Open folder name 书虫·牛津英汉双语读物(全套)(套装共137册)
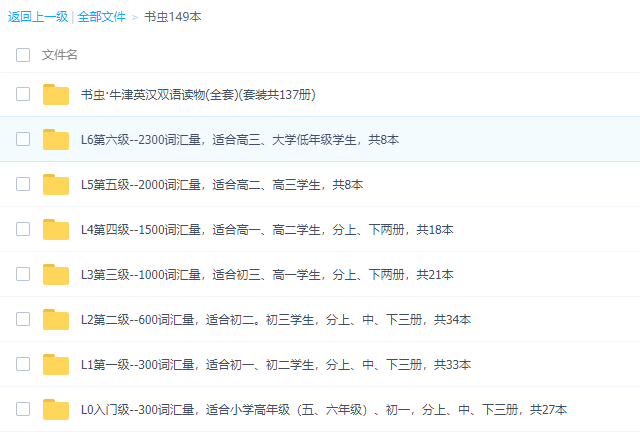 pyautogui.click(x=198, y=95)
